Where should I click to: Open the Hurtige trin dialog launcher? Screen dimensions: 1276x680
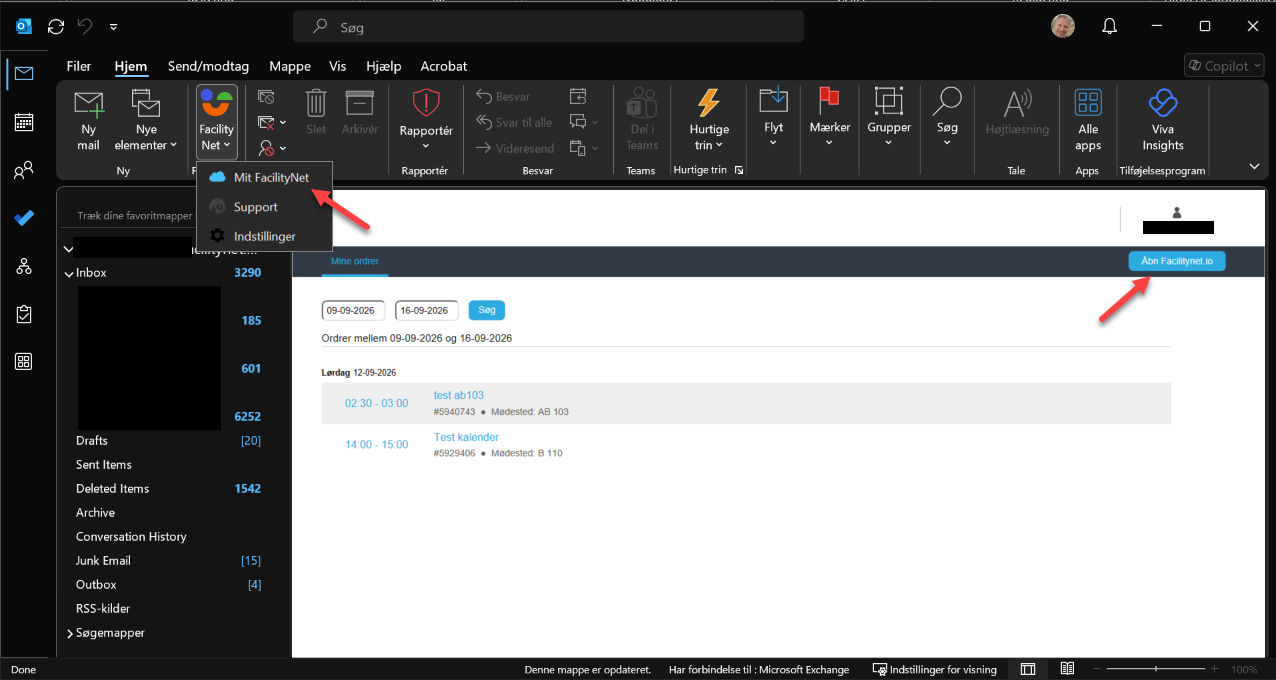click(739, 171)
